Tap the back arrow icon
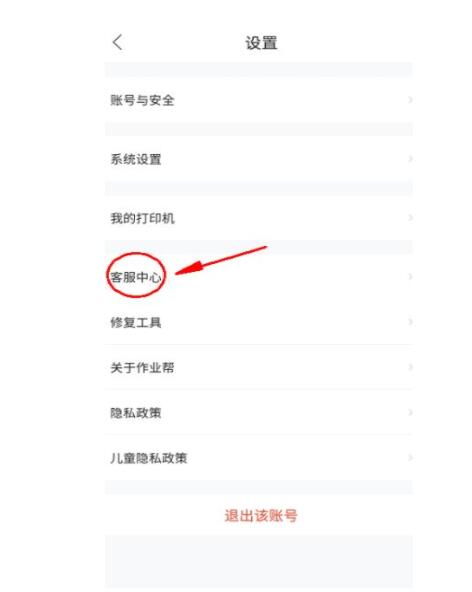The width and height of the screenshot is (472, 592). (x=117, y=42)
